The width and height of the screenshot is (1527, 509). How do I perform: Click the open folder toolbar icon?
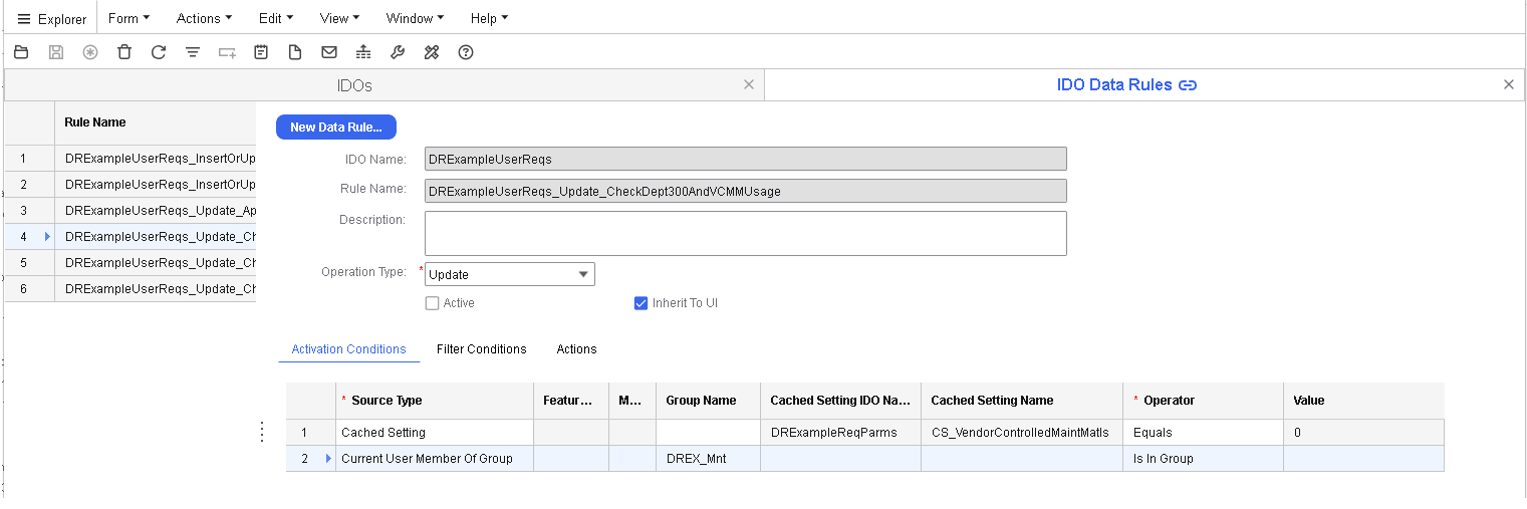(x=20, y=52)
